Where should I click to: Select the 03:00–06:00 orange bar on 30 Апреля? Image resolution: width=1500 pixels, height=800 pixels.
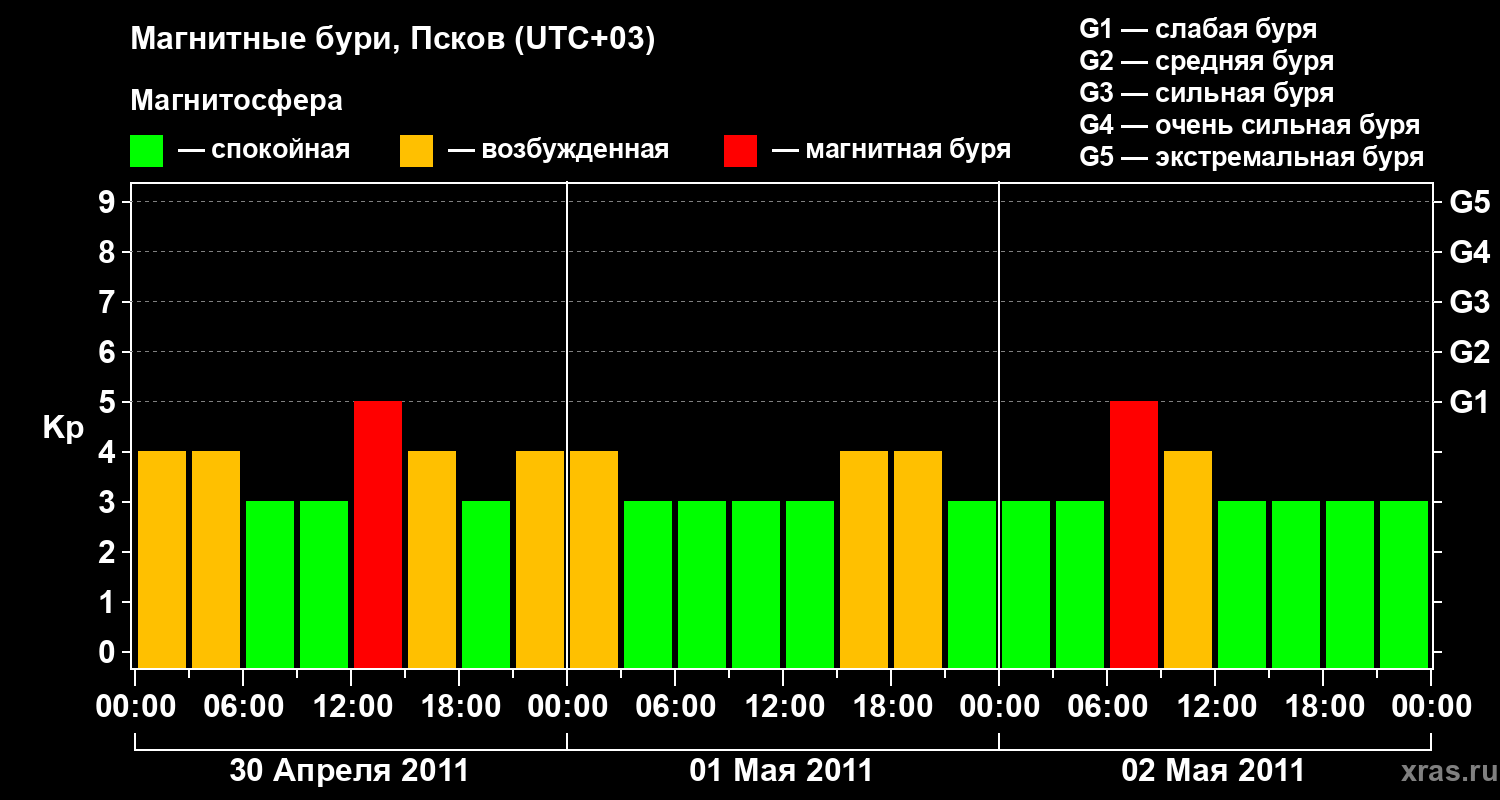[216, 559]
